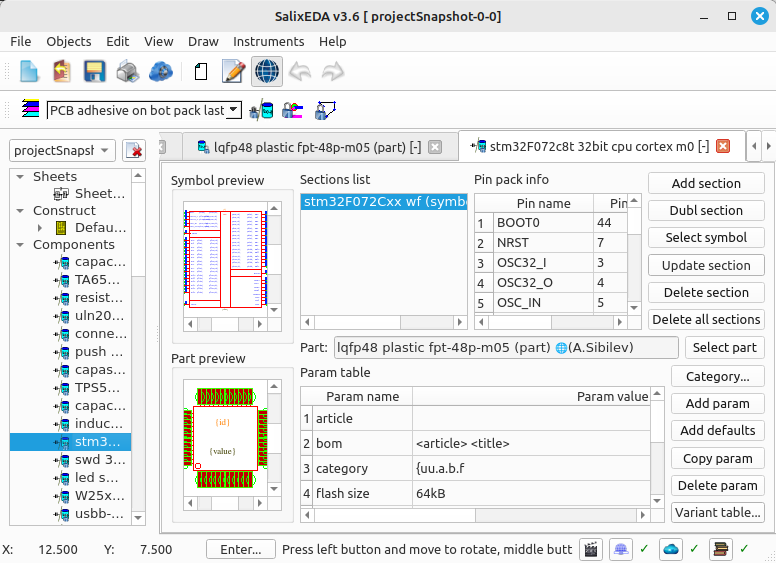The image size is (776, 563).
Task: Collapse the Construct tree node
Action: pos(20,211)
